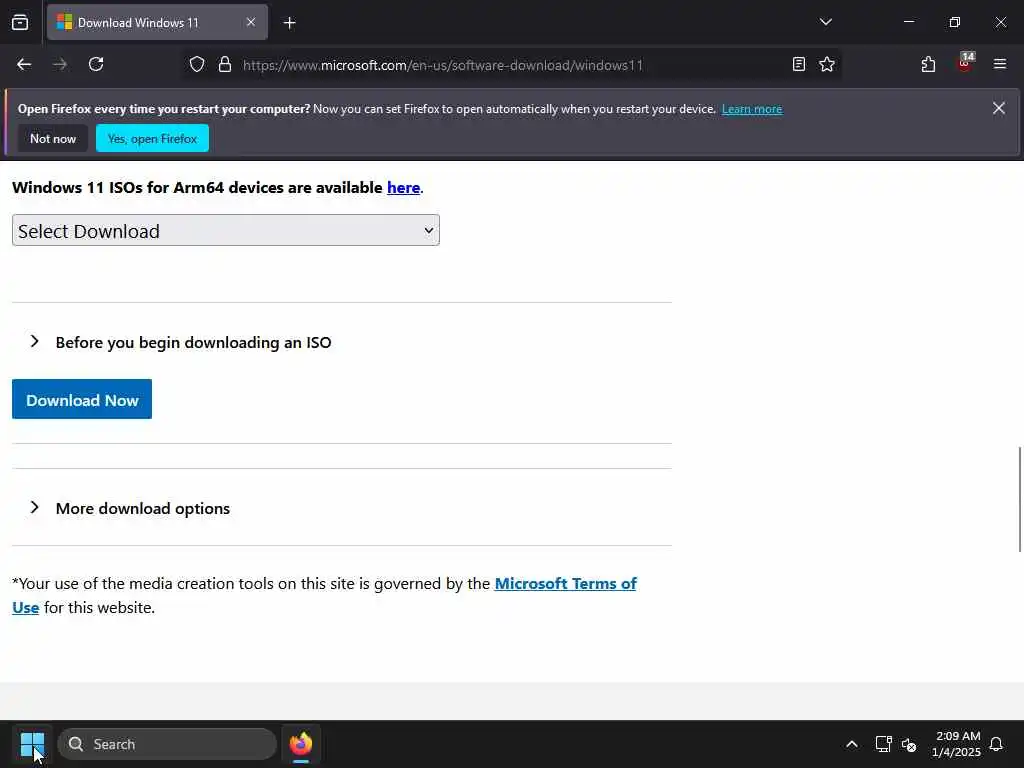Activate Firefox from the taskbar
This screenshot has height=768, width=1024.
pos(301,744)
